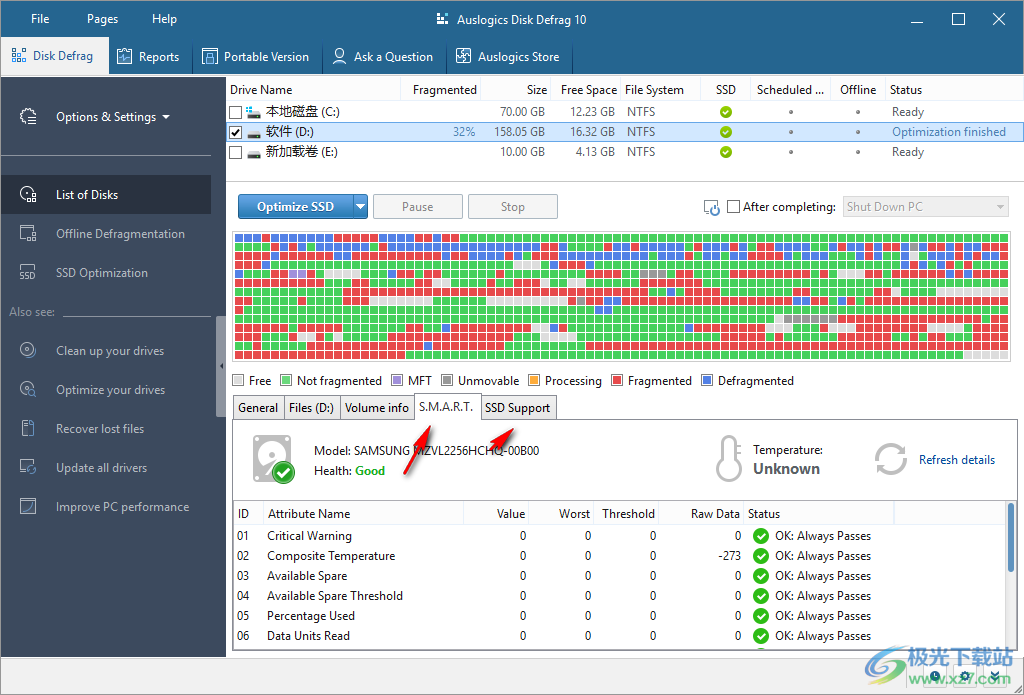Select the Percentage Used attribute row

pos(619,616)
